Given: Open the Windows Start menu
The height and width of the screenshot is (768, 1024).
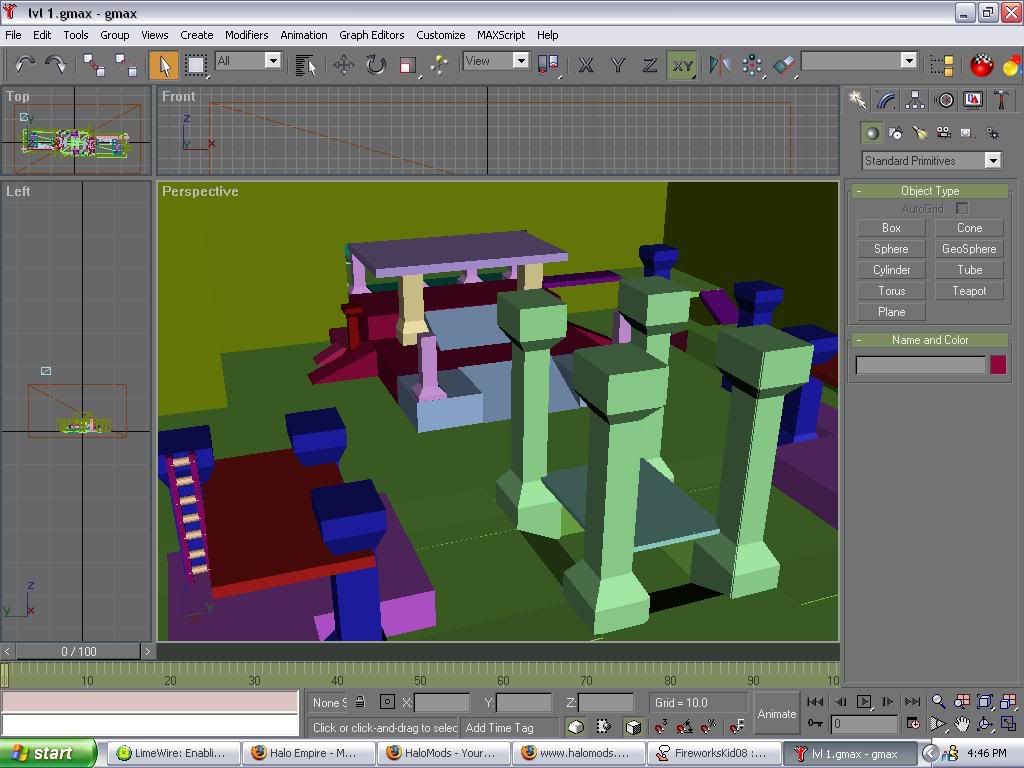Looking at the screenshot, I should click(x=48, y=753).
